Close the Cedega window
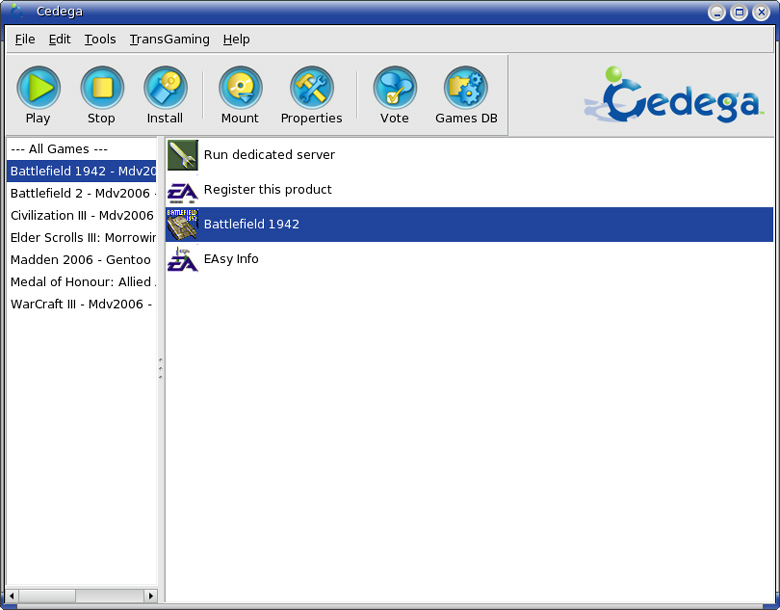Viewport: 780px width, 610px height. [x=762, y=12]
